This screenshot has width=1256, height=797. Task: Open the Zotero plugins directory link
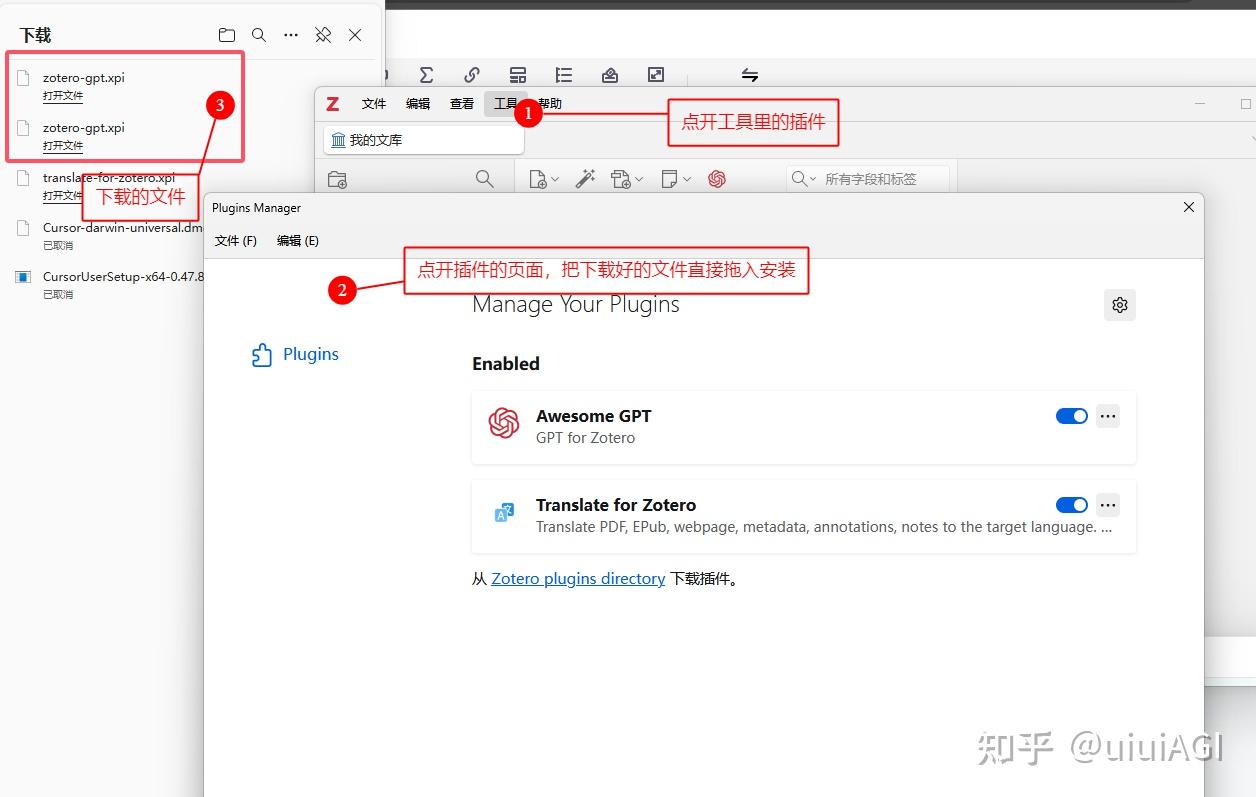[578, 578]
